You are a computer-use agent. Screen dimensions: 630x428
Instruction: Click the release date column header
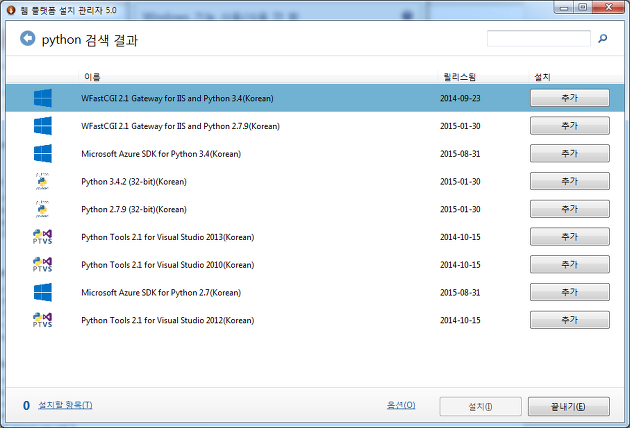[460, 77]
